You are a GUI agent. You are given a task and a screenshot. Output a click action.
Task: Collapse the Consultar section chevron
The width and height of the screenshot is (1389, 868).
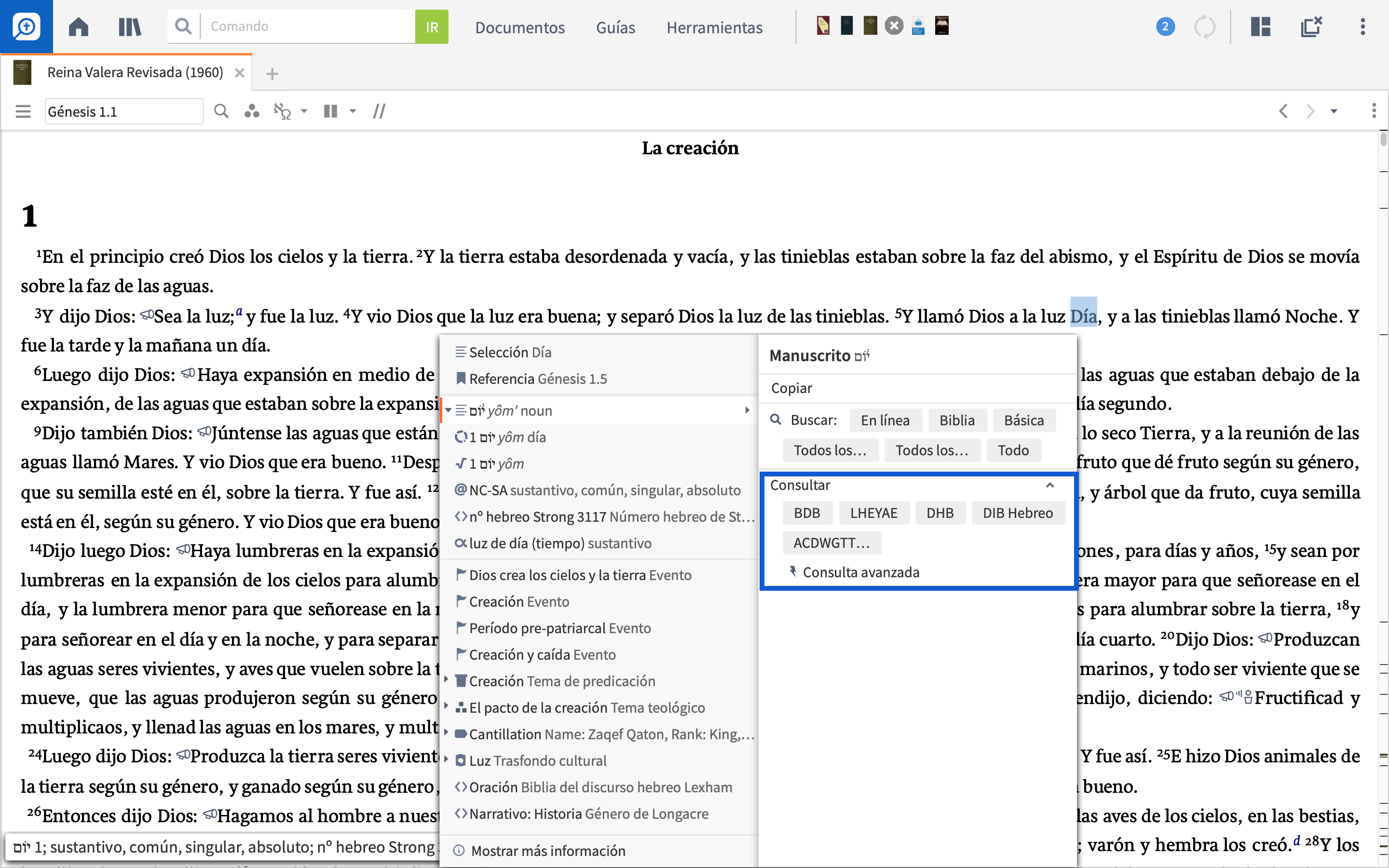point(1050,485)
